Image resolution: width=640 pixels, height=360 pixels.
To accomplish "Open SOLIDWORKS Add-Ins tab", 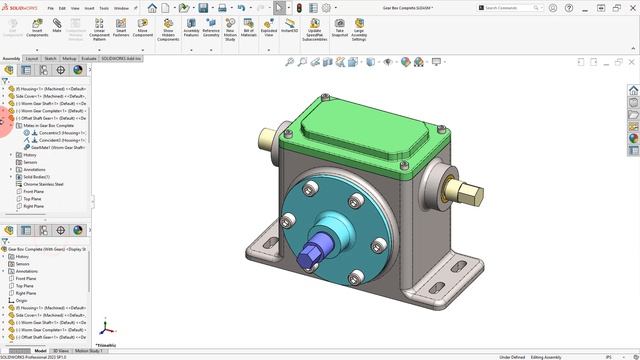I will pos(121,59).
